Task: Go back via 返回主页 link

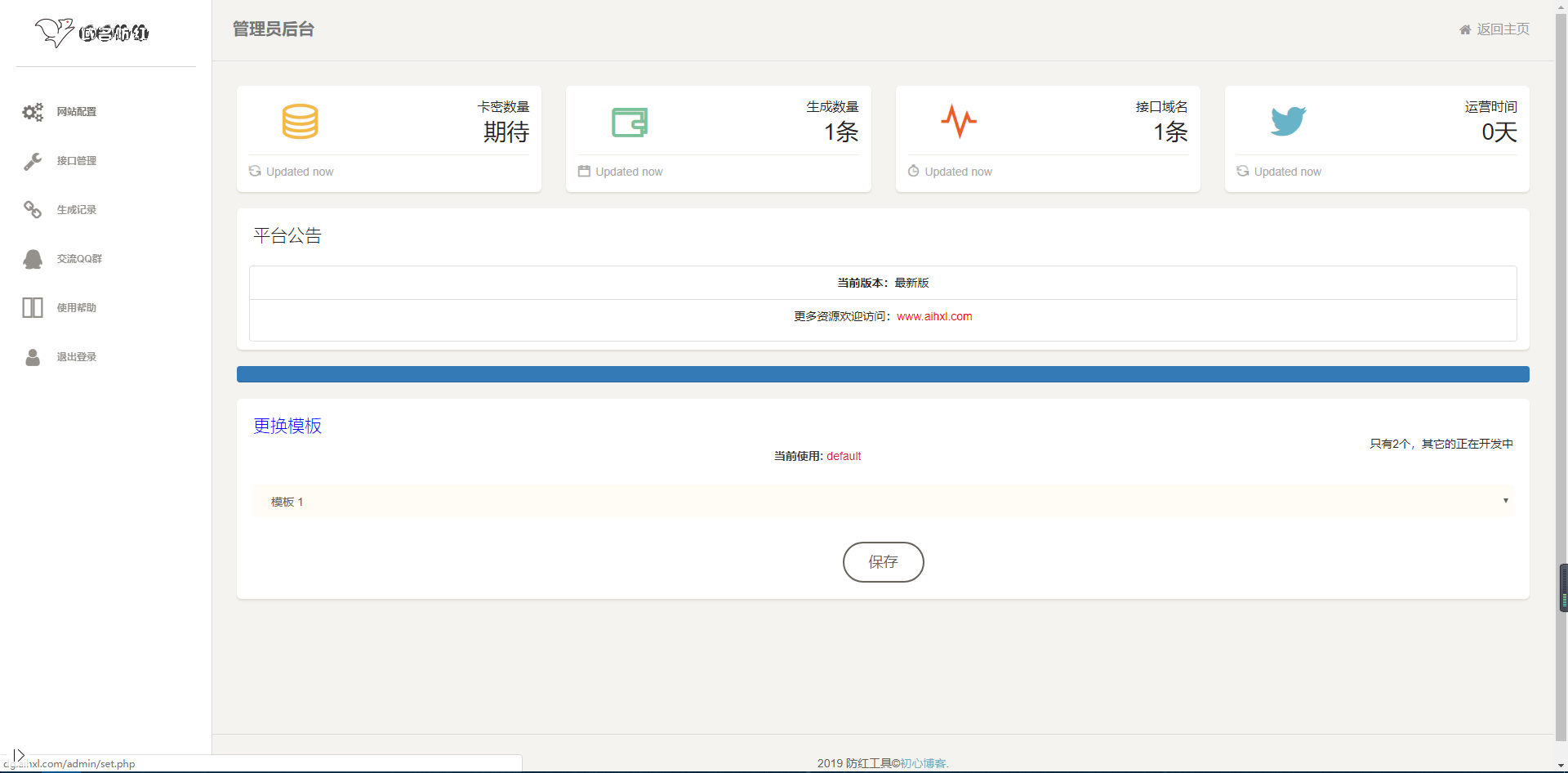Action: (1502, 29)
